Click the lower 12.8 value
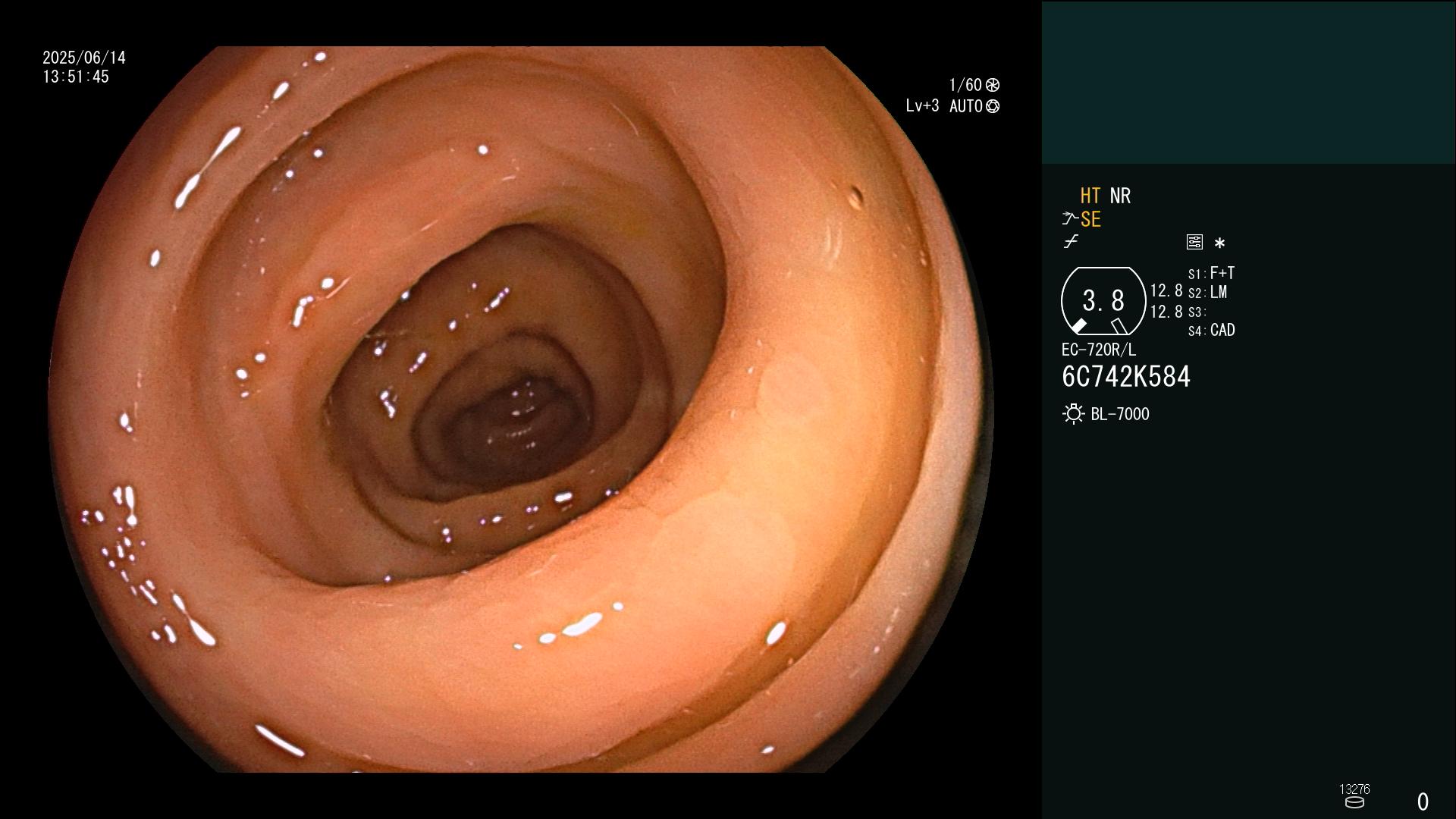This screenshot has height=819, width=1456. pos(1166,312)
